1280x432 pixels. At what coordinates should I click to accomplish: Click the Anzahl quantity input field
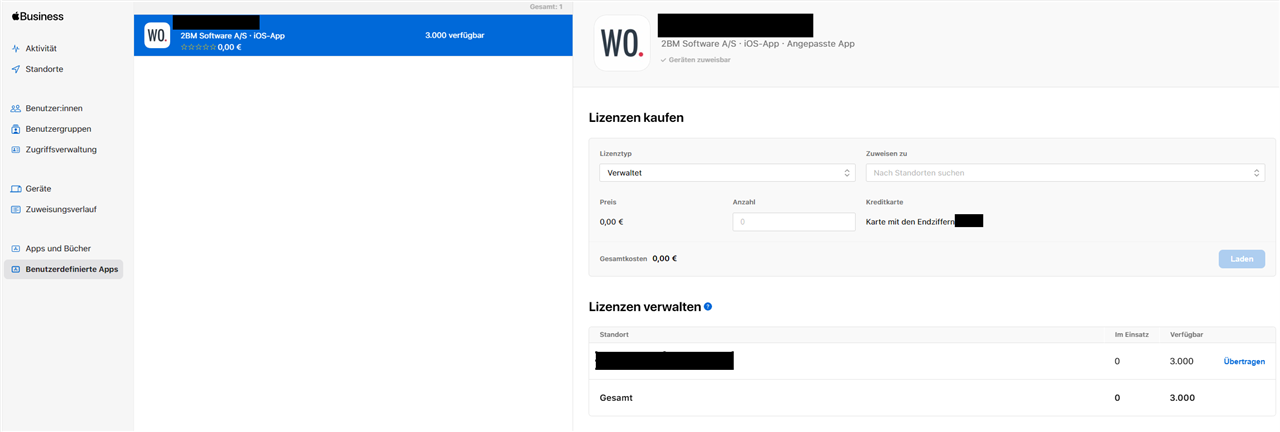[794, 222]
